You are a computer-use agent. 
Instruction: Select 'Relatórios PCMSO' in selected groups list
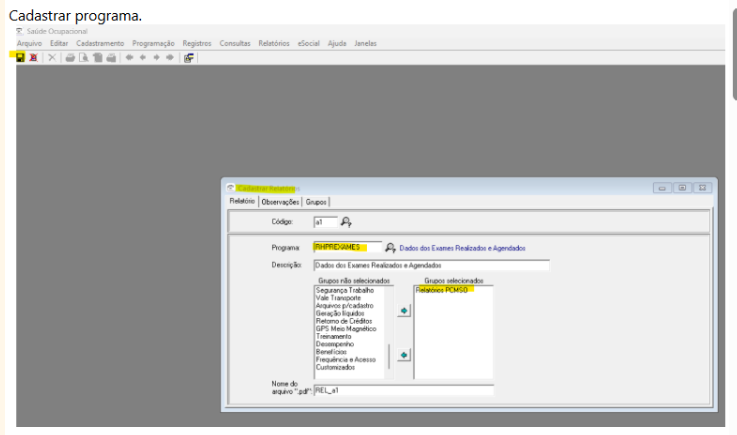(442, 290)
